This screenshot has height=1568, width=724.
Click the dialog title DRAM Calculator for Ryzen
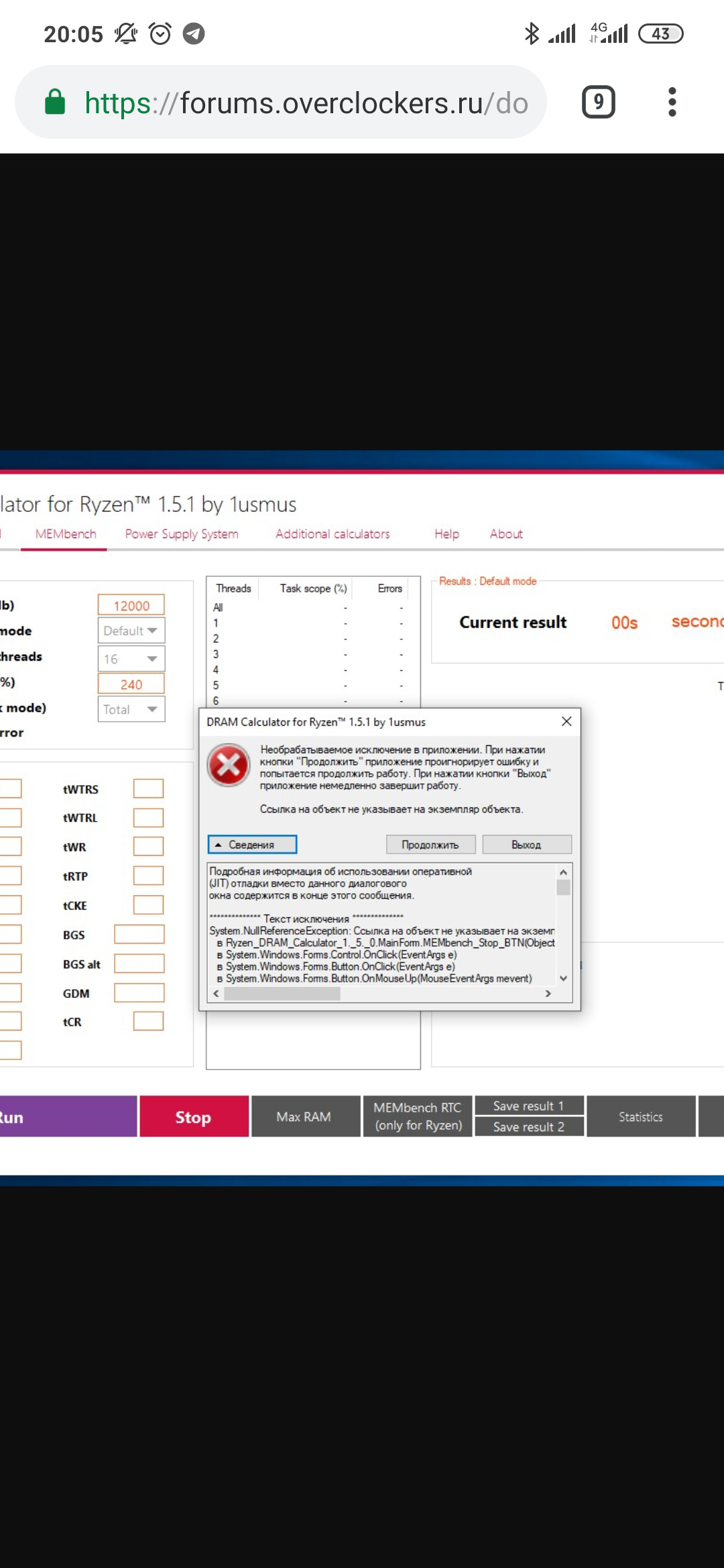(x=316, y=722)
